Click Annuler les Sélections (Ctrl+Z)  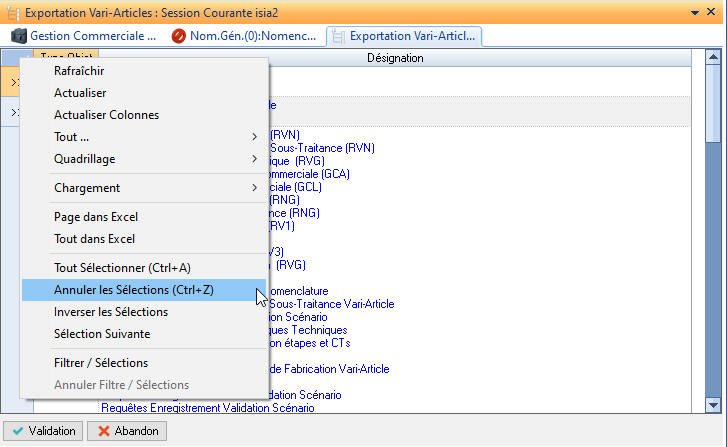133,290
